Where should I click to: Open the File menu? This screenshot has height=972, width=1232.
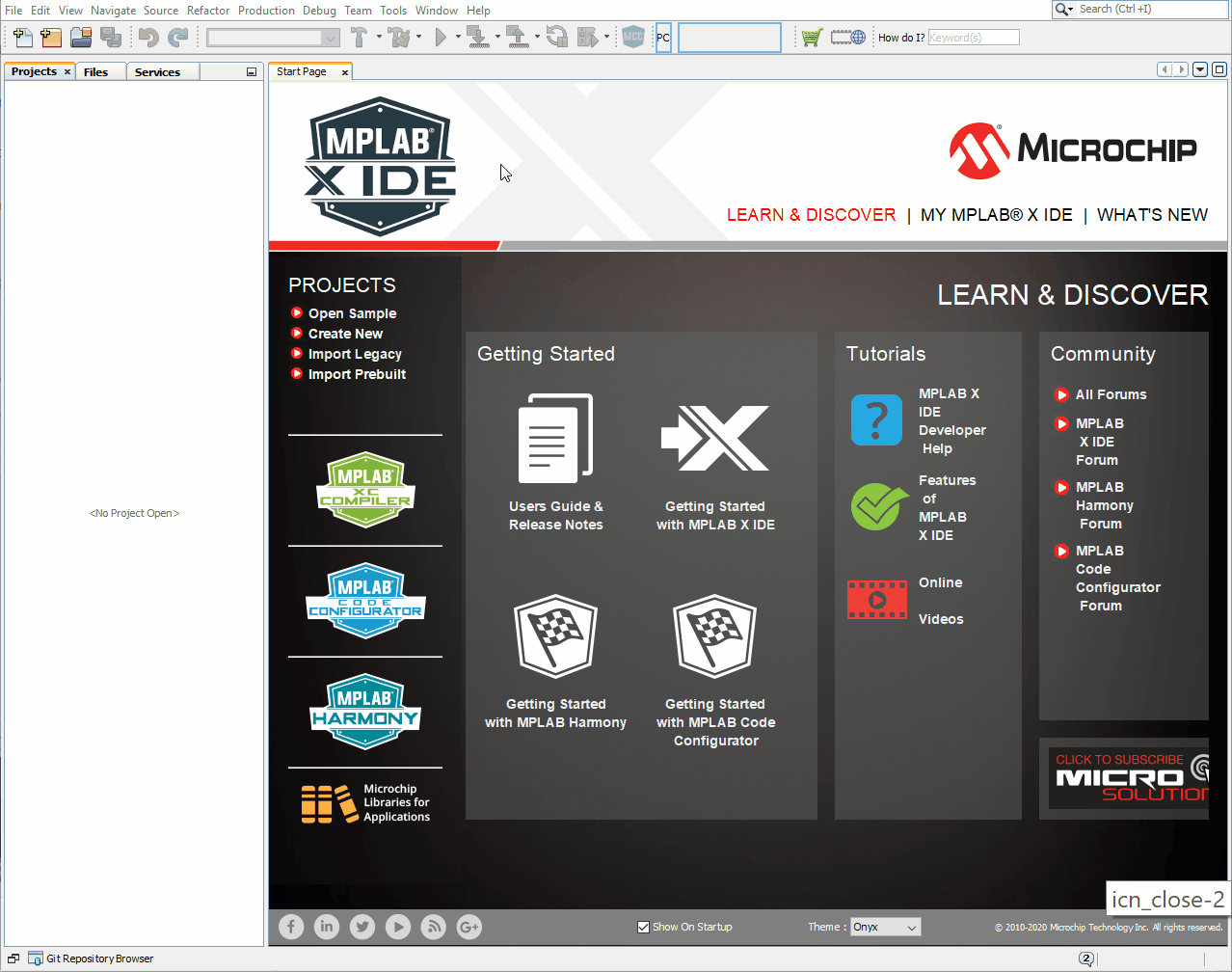13,10
